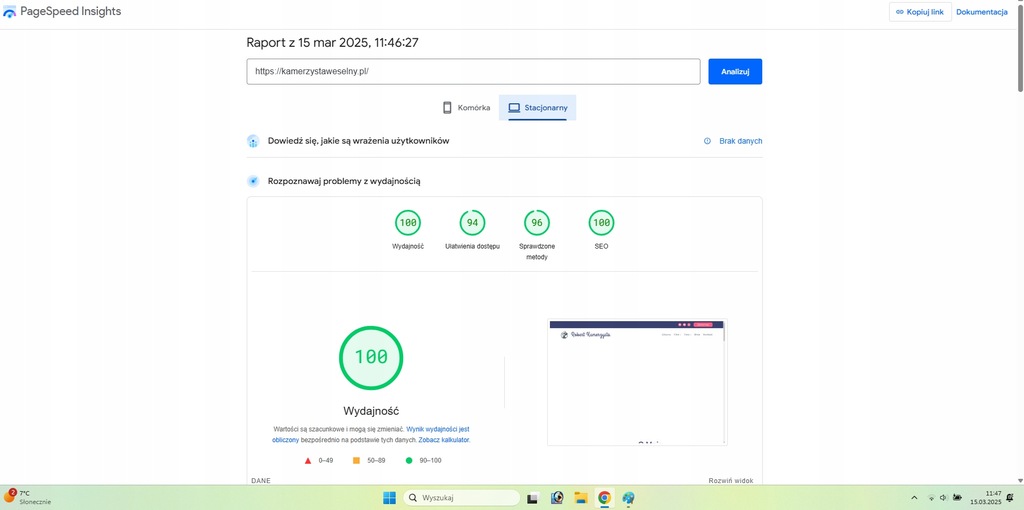Click the Kopiuj link button
This screenshot has height=510, width=1024.
tap(918, 12)
